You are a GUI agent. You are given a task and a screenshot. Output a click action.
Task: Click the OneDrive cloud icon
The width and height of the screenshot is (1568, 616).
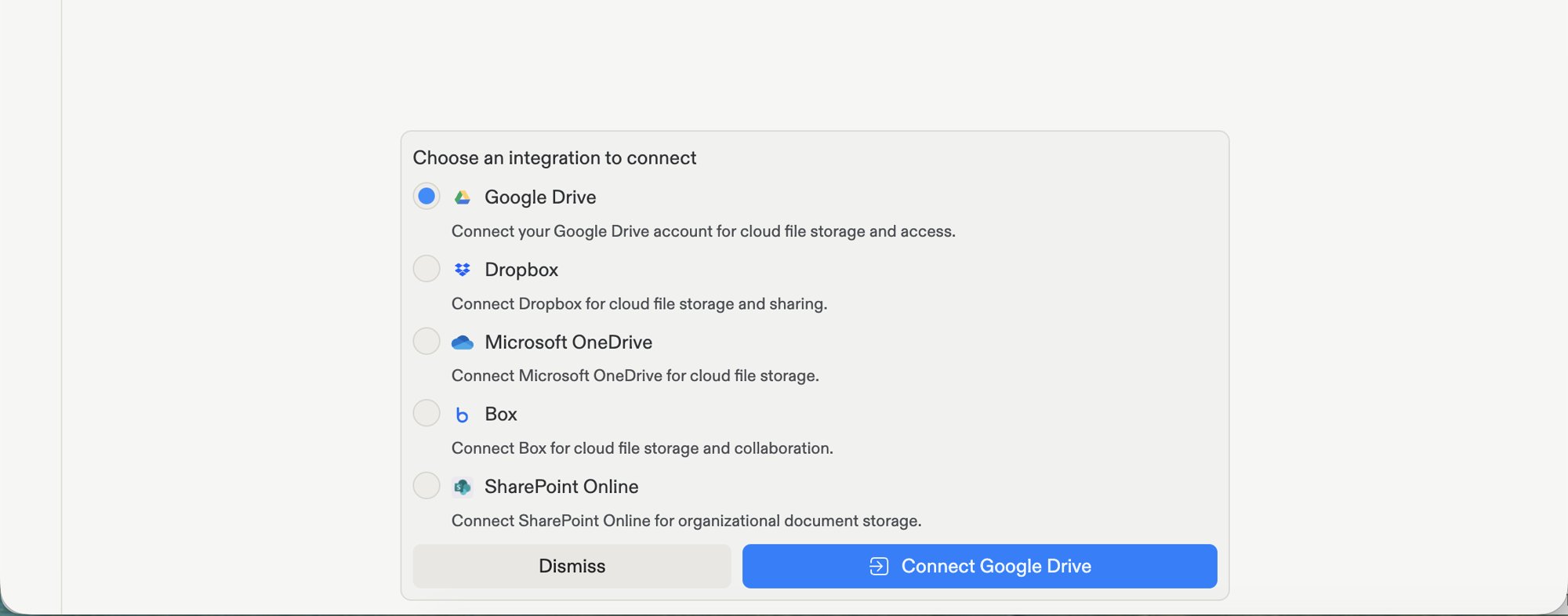pyautogui.click(x=463, y=342)
